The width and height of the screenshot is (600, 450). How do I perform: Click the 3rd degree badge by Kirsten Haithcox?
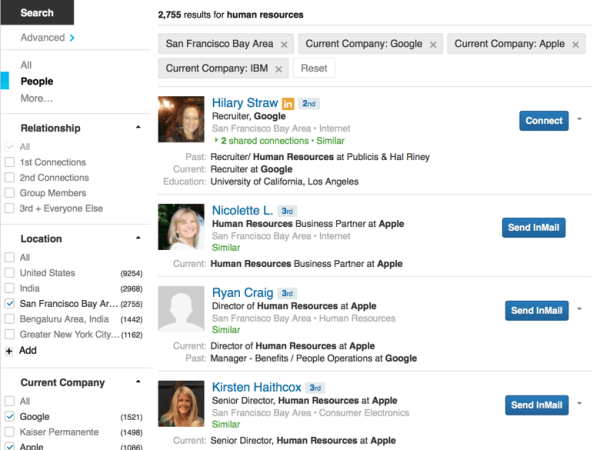315,388
